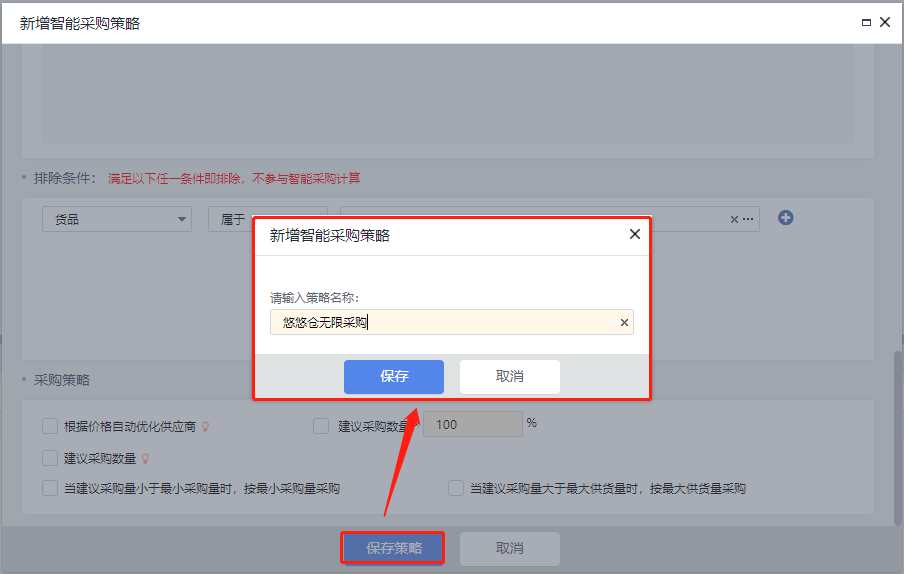Image resolution: width=904 pixels, height=574 pixels.
Task: Click the strategy name input field
Action: (x=440, y=322)
